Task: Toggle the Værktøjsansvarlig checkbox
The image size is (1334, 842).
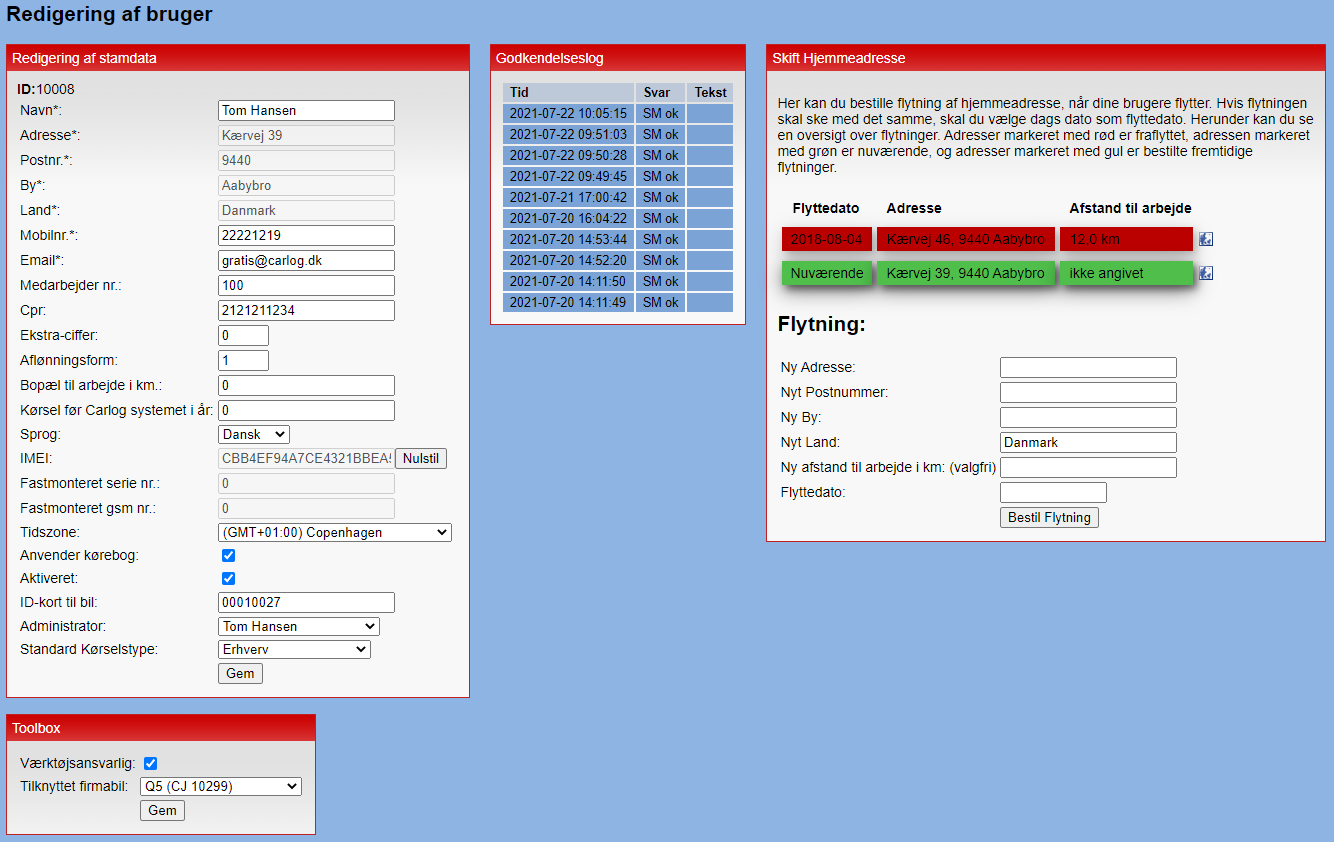Action: pyautogui.click(x=151, y=764)
